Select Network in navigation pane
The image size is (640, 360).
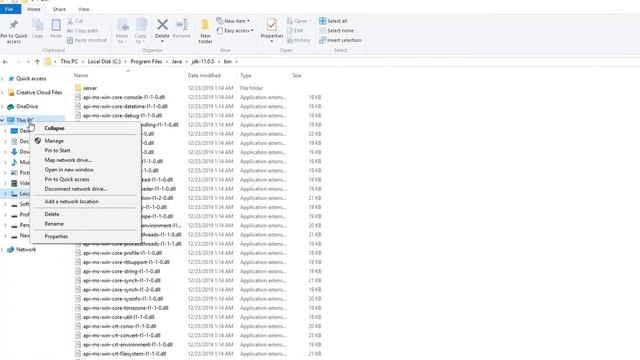tap(26, 249)
